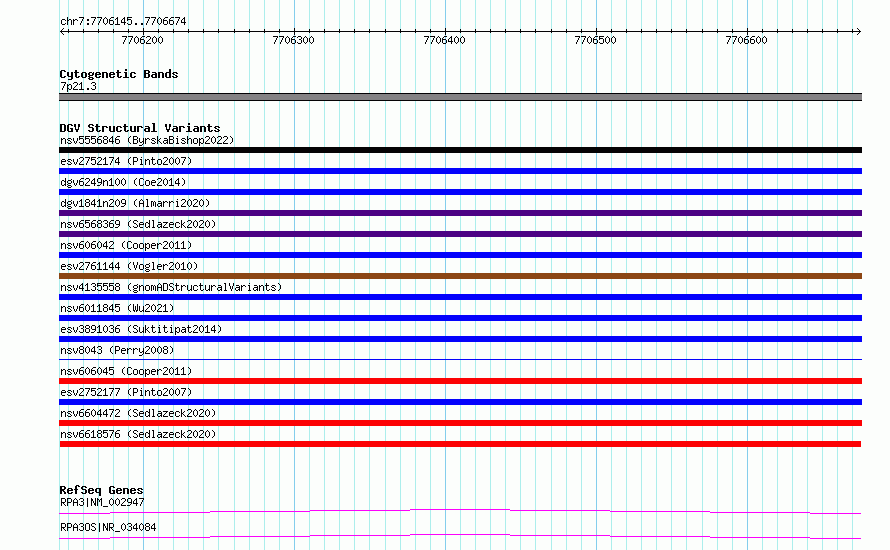
Task: Select the blue nsv4135558 variant bar
Action: pyautogui.click(x=460, y=297)
